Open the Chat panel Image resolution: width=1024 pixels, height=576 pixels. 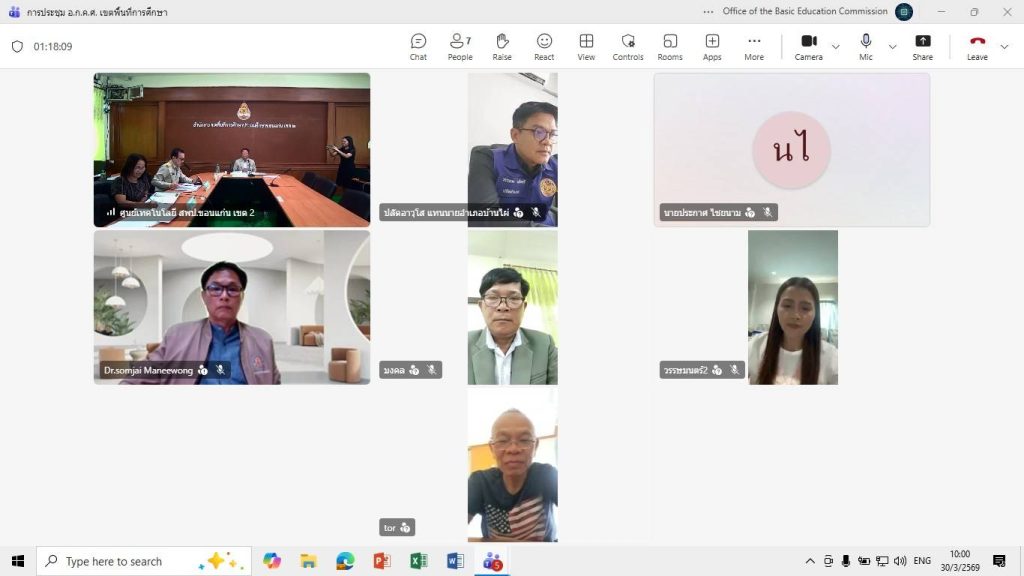(418, 46)
